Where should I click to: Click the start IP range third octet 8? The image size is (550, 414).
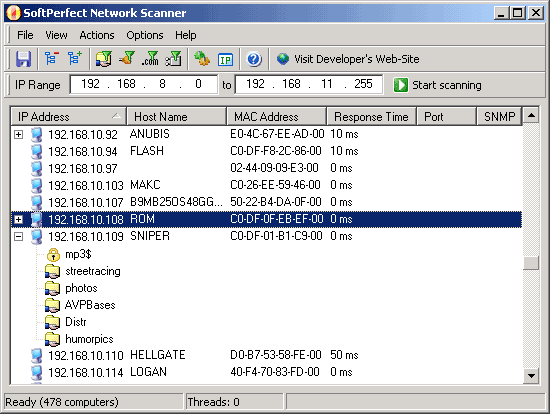pyautogui.click(x=162, y=84)
